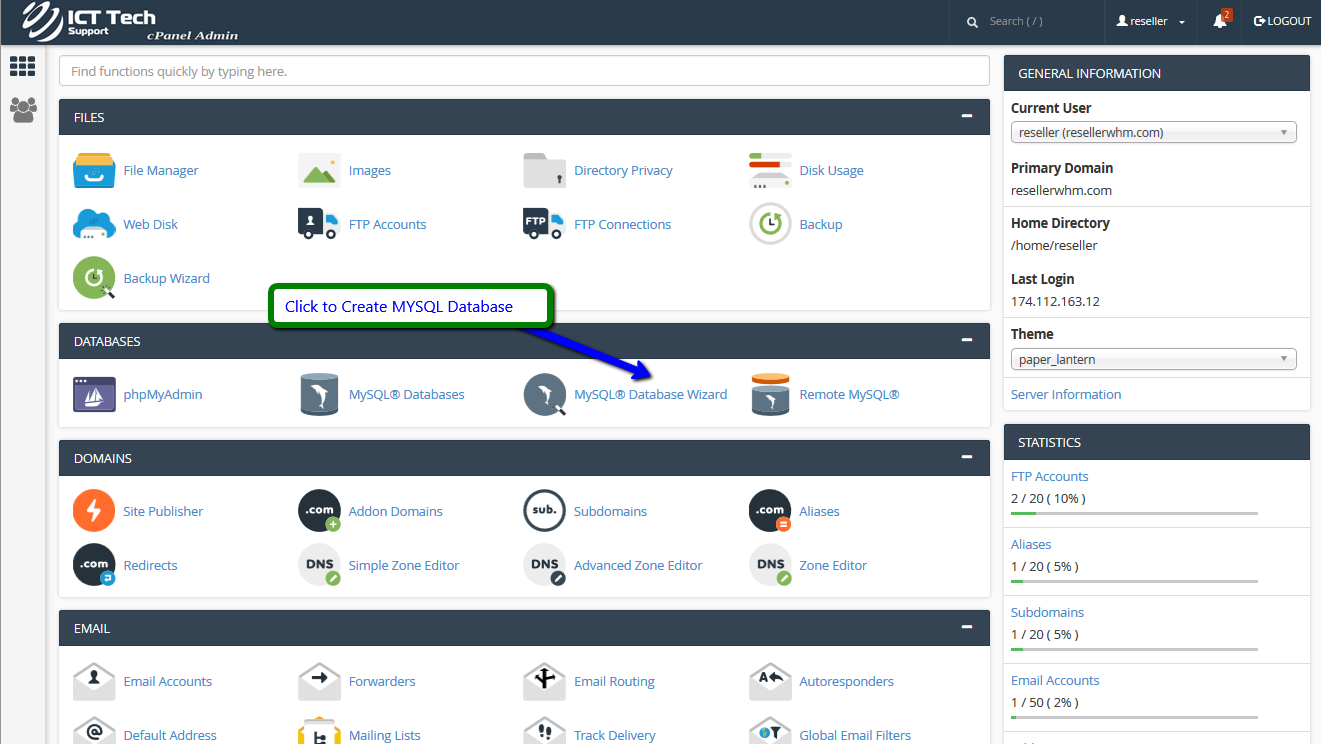
Task: Click the Disk Usage icon
Action: tap(770, 170)
